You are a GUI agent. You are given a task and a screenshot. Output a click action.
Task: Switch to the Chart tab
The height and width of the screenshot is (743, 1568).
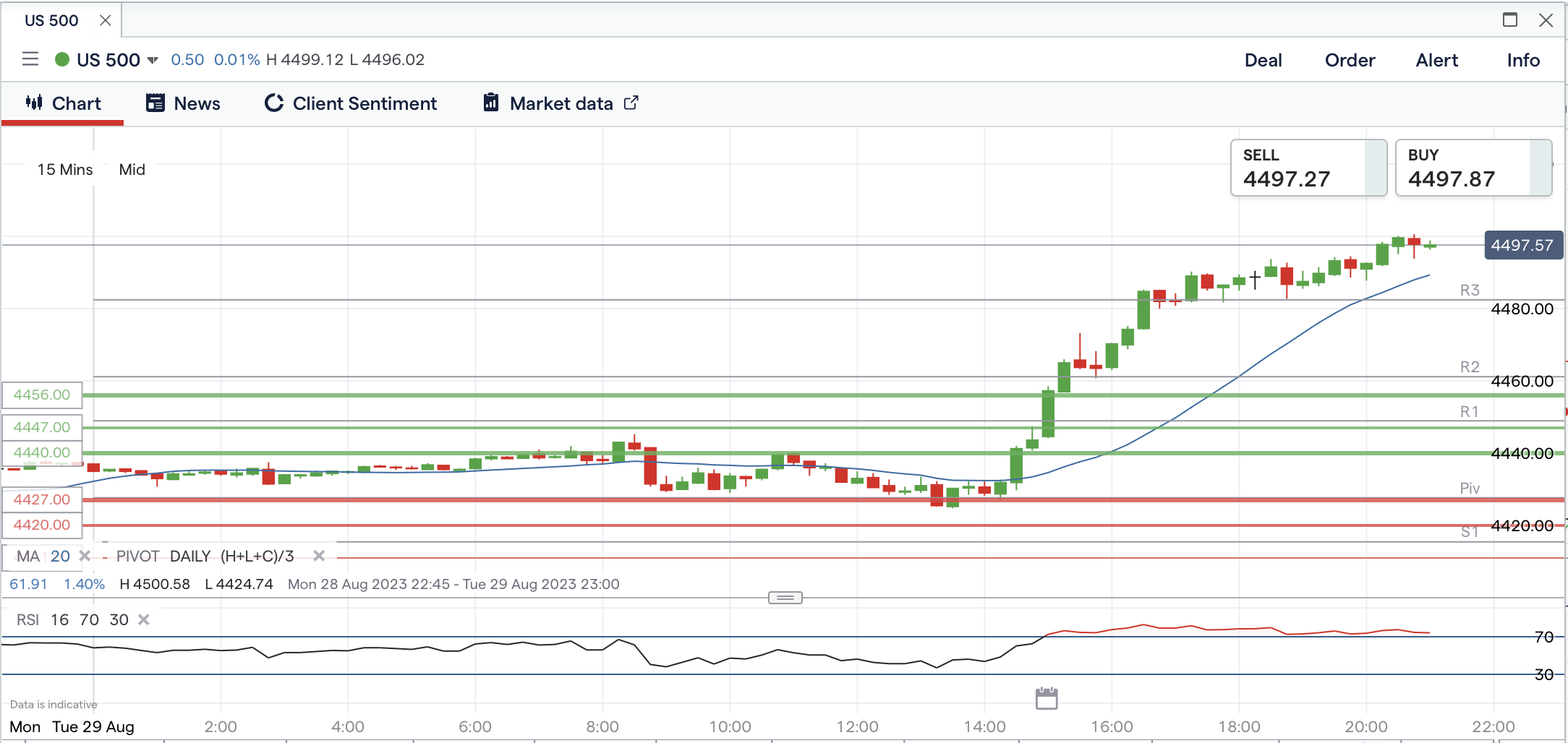coord(63,103)
